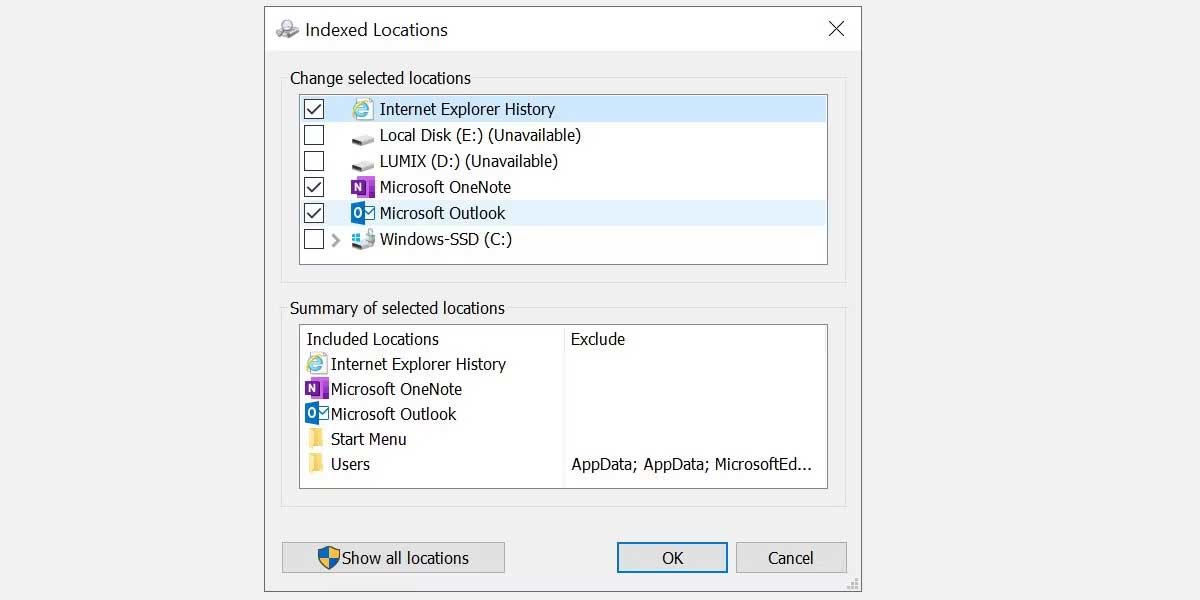Image resolution: width=1200 pixels, height=600 pixels.
Task: Uncheck Internet Explorer History
Action: pos(314,108)
